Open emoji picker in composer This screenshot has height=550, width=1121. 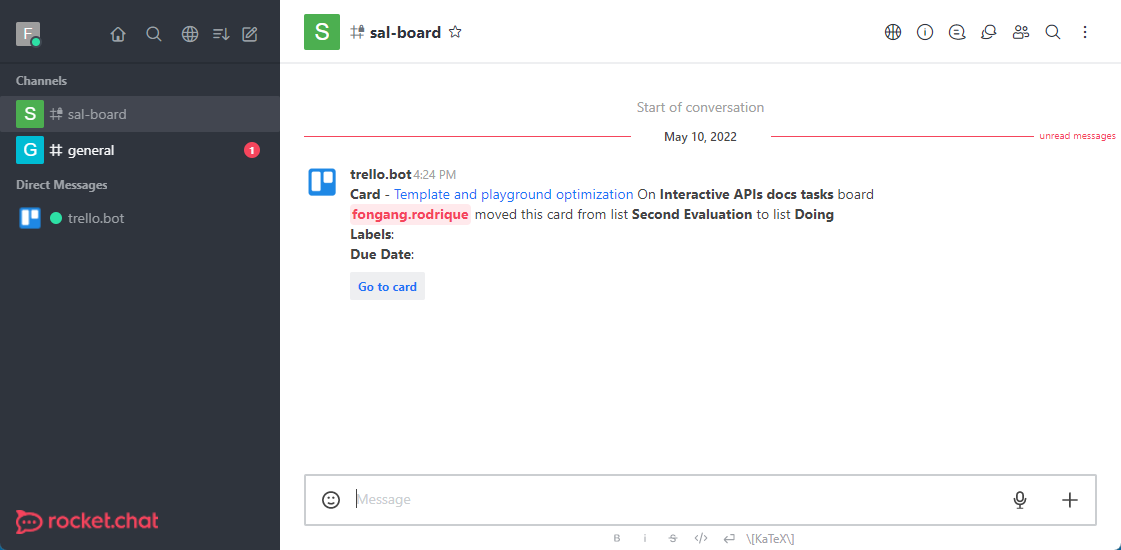[x=331, y=500]
